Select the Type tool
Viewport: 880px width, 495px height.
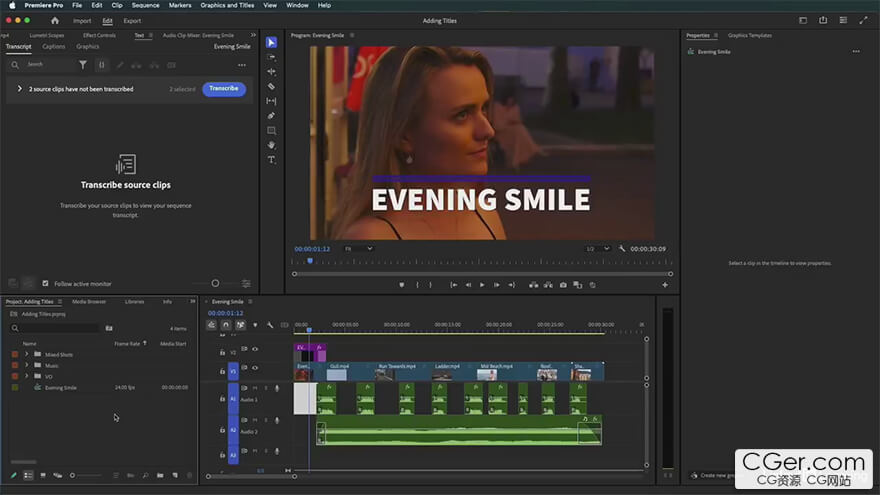tap(271, 160)
